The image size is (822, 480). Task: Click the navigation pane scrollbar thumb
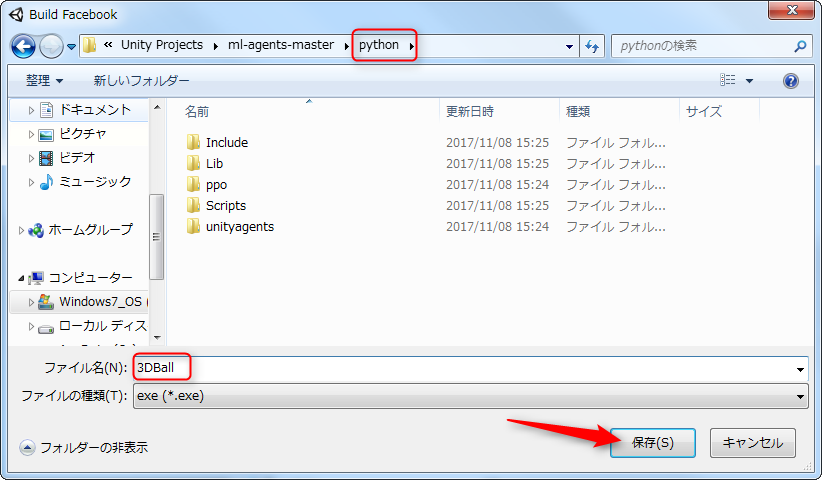point(157,237)
